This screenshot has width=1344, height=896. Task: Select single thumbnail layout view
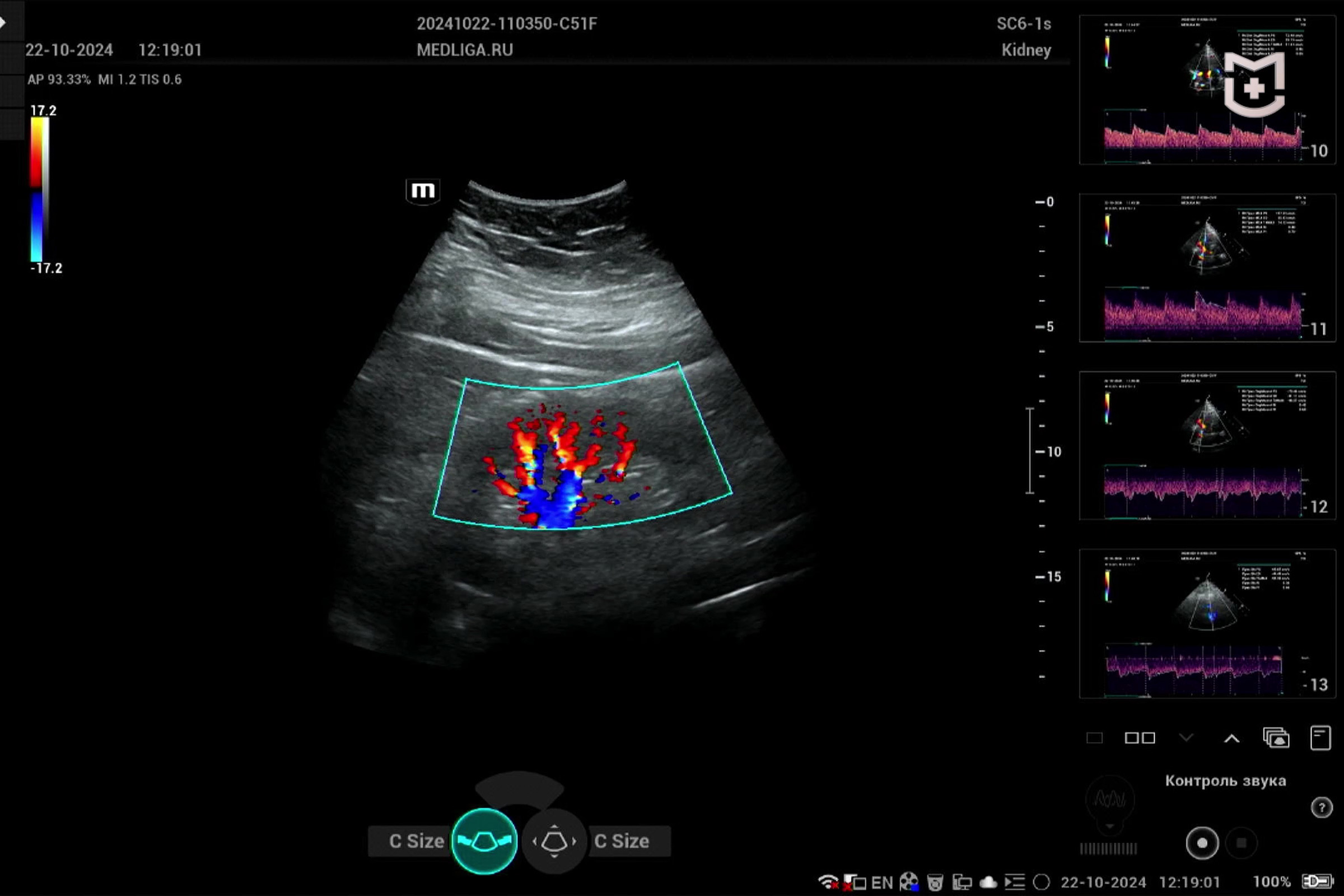(1094, 738)
